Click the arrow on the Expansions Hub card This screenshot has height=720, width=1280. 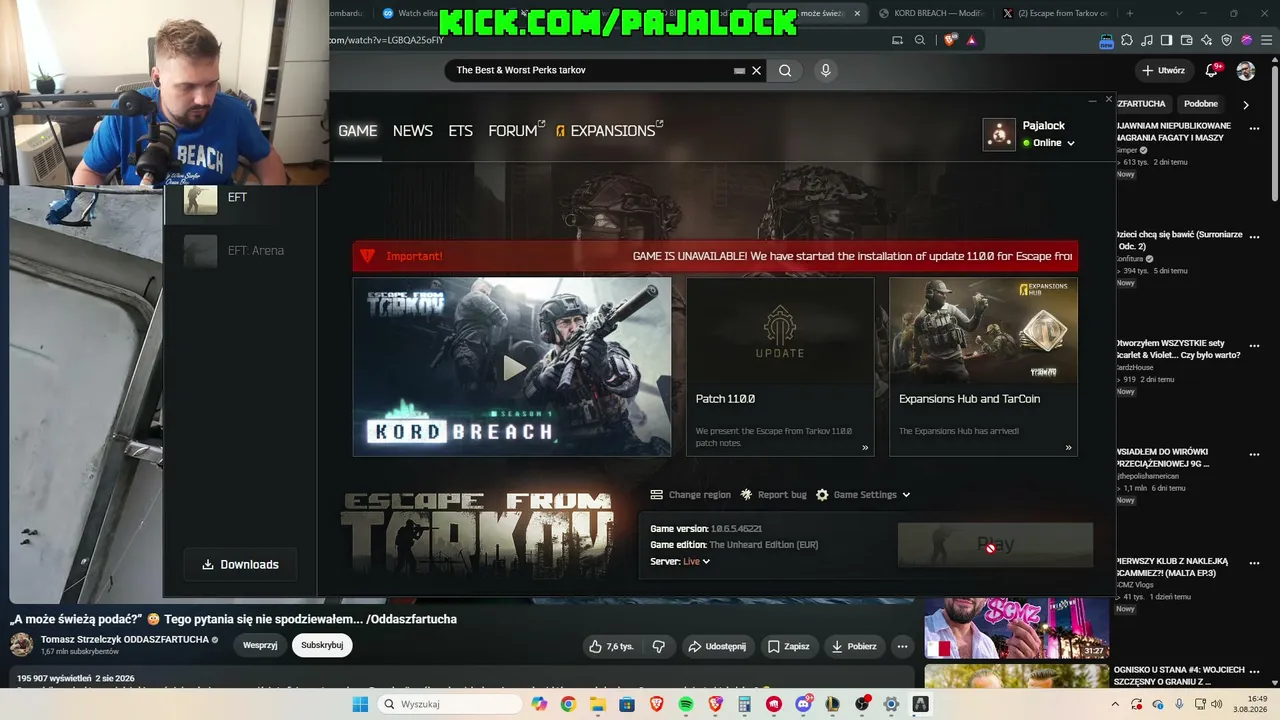[x=1068, y=447]
